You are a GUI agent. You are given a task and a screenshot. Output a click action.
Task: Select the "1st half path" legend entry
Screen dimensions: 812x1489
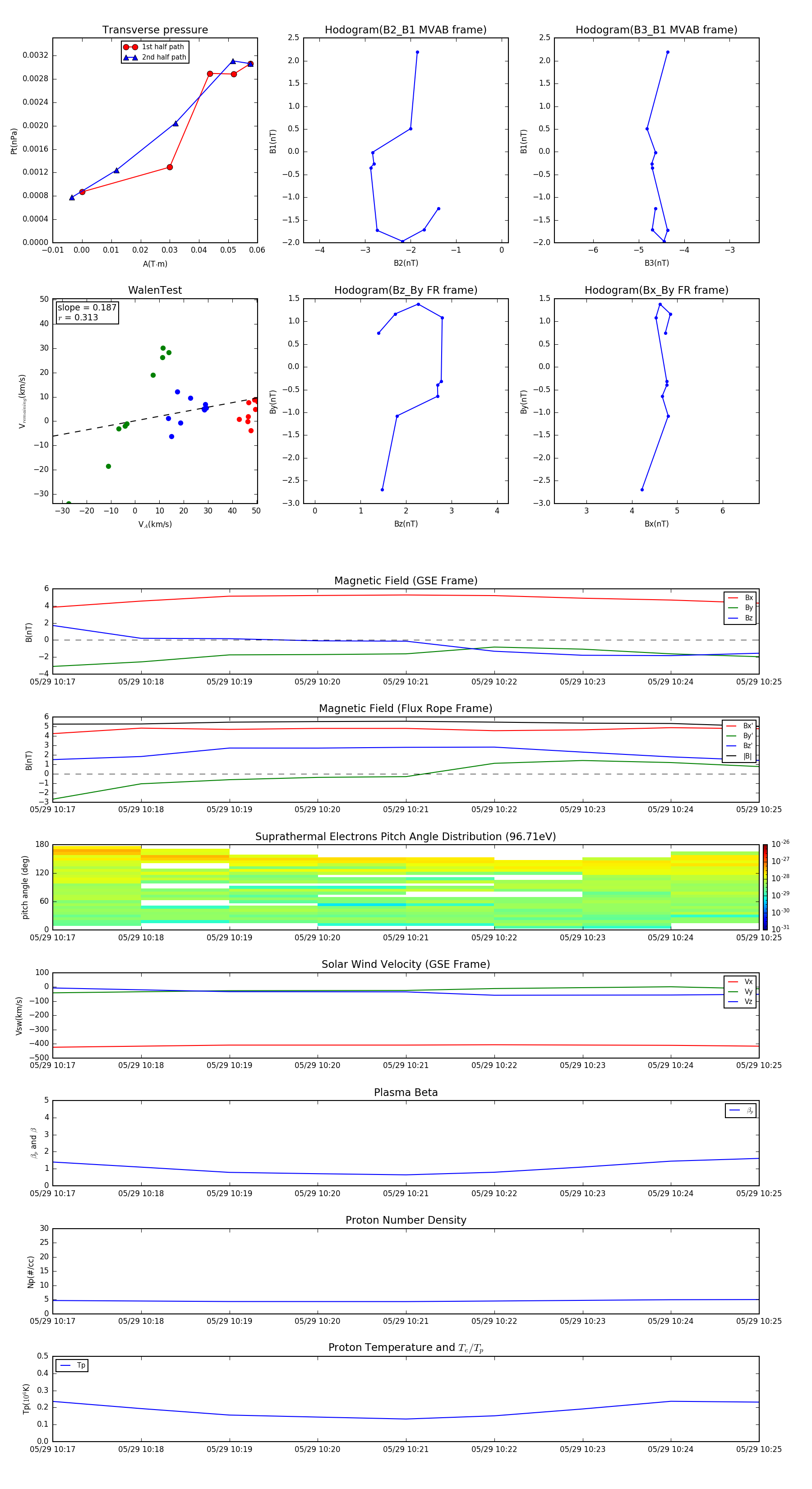click(x=154, y=47)
